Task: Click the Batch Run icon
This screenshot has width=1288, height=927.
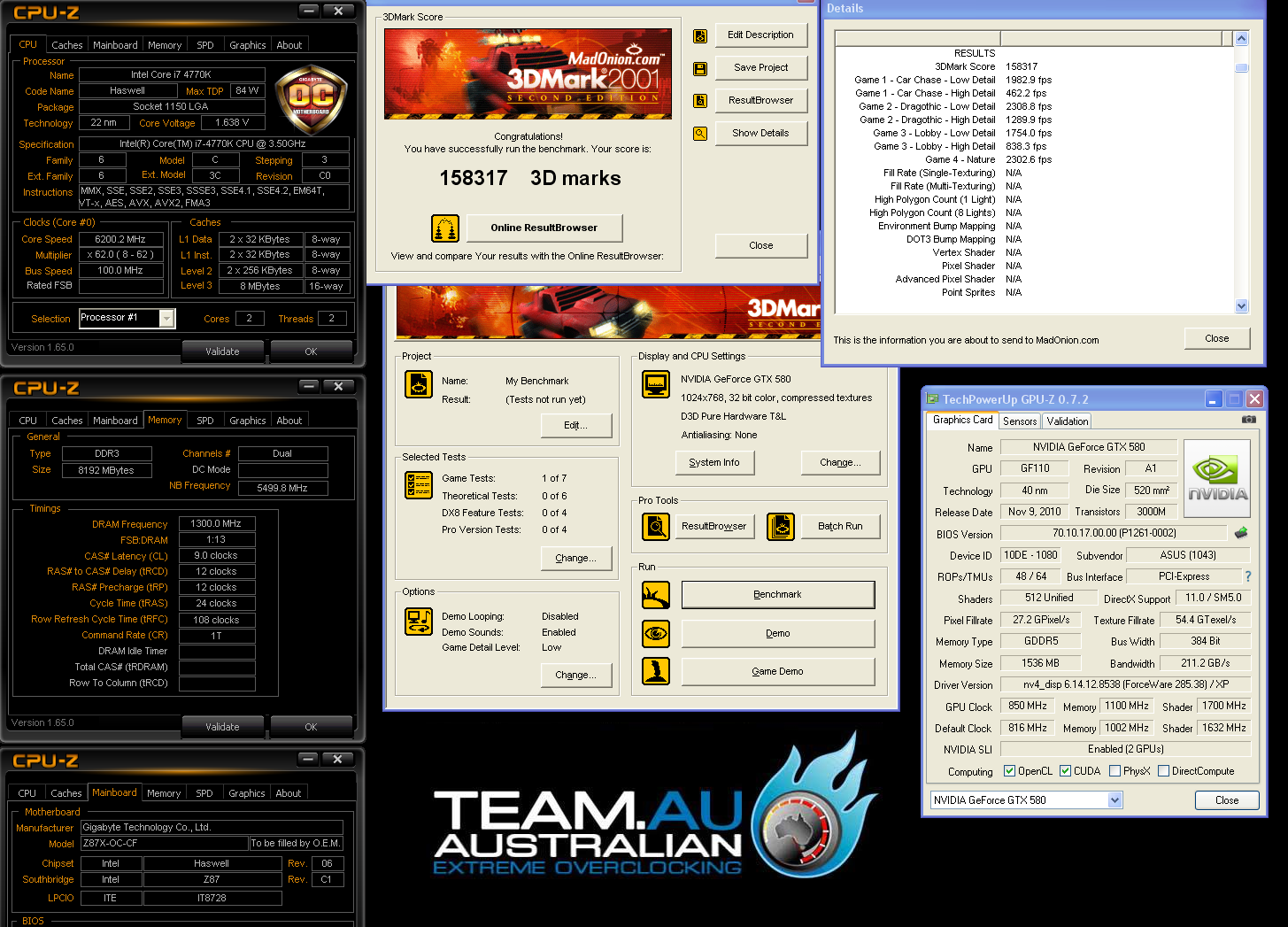Action: point(780,527)
